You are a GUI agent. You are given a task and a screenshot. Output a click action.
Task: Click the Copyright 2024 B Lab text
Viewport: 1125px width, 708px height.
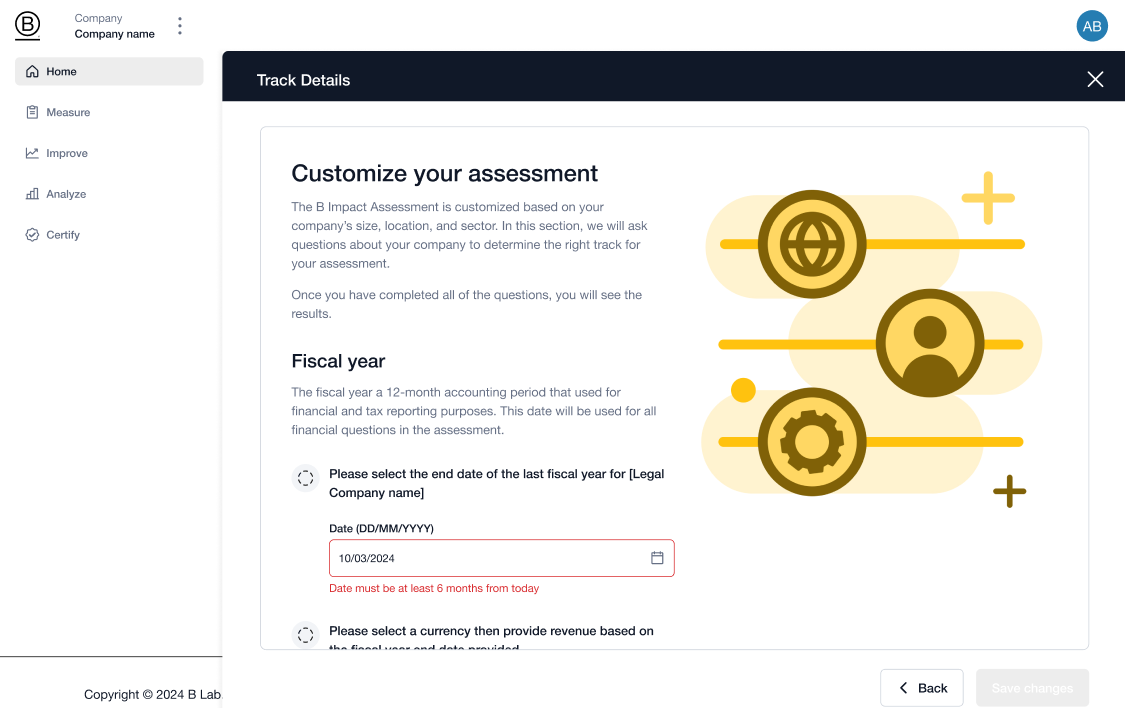coord(153,694)
